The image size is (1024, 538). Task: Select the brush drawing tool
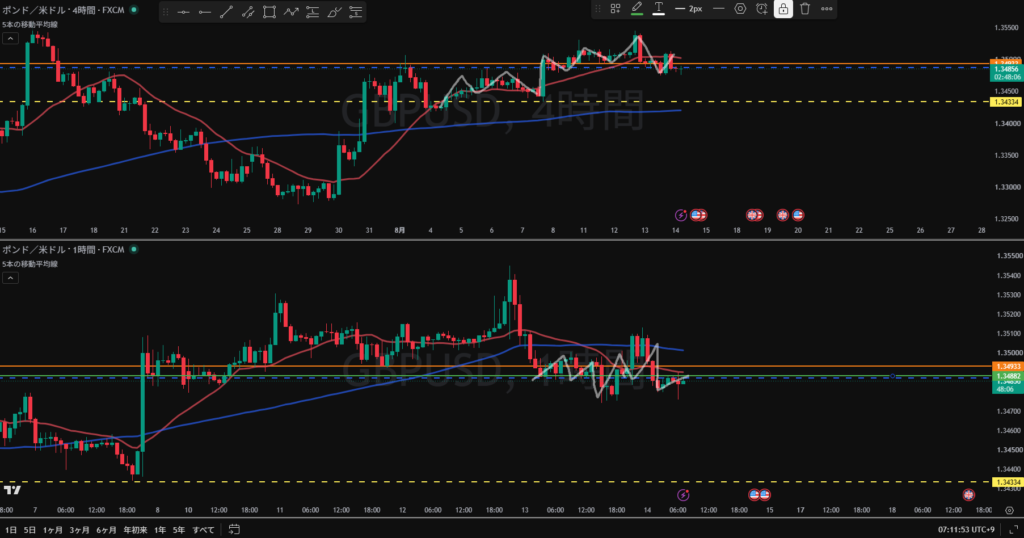pyautogui.click(x=334, y=12)
